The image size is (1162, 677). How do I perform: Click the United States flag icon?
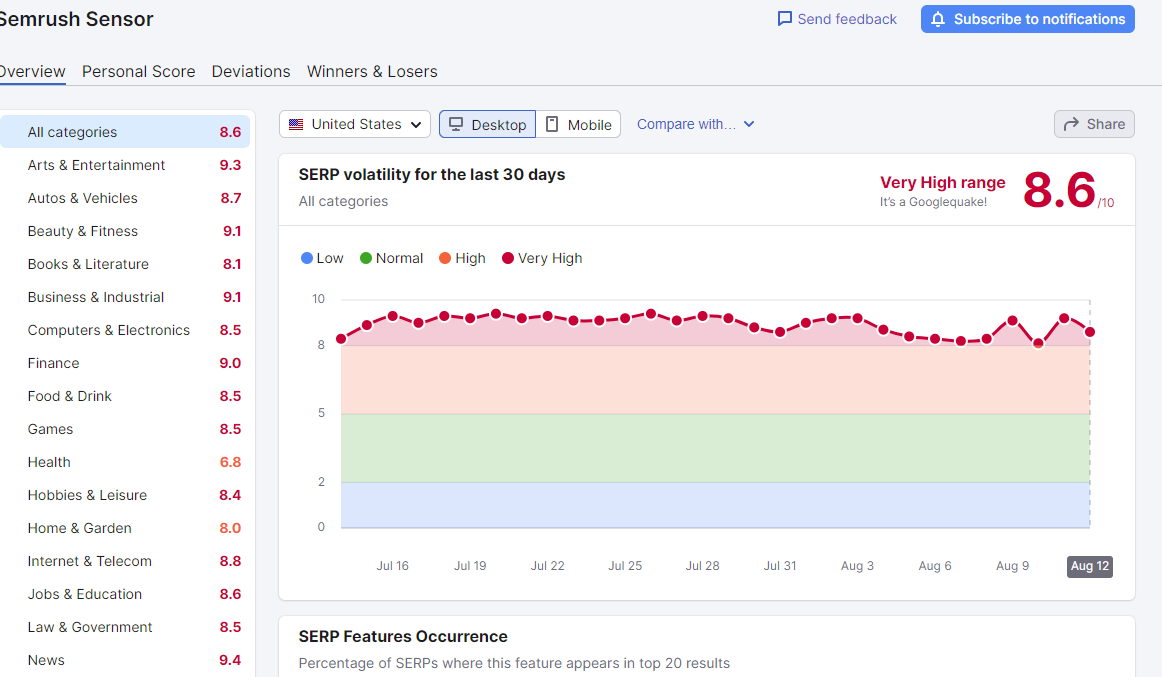point(296,124)
